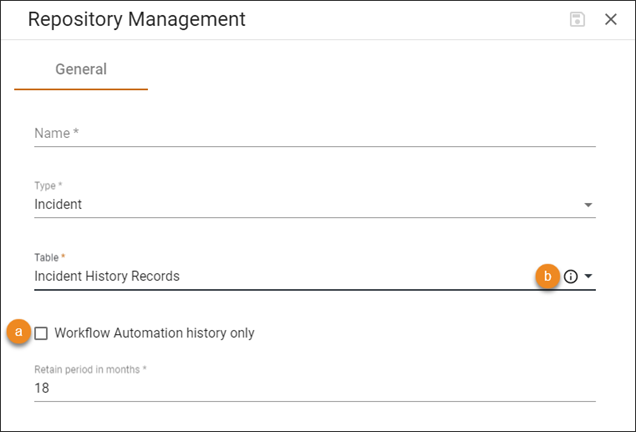Click the Type field label
The image size is (636, 432).
coord(48,186)
